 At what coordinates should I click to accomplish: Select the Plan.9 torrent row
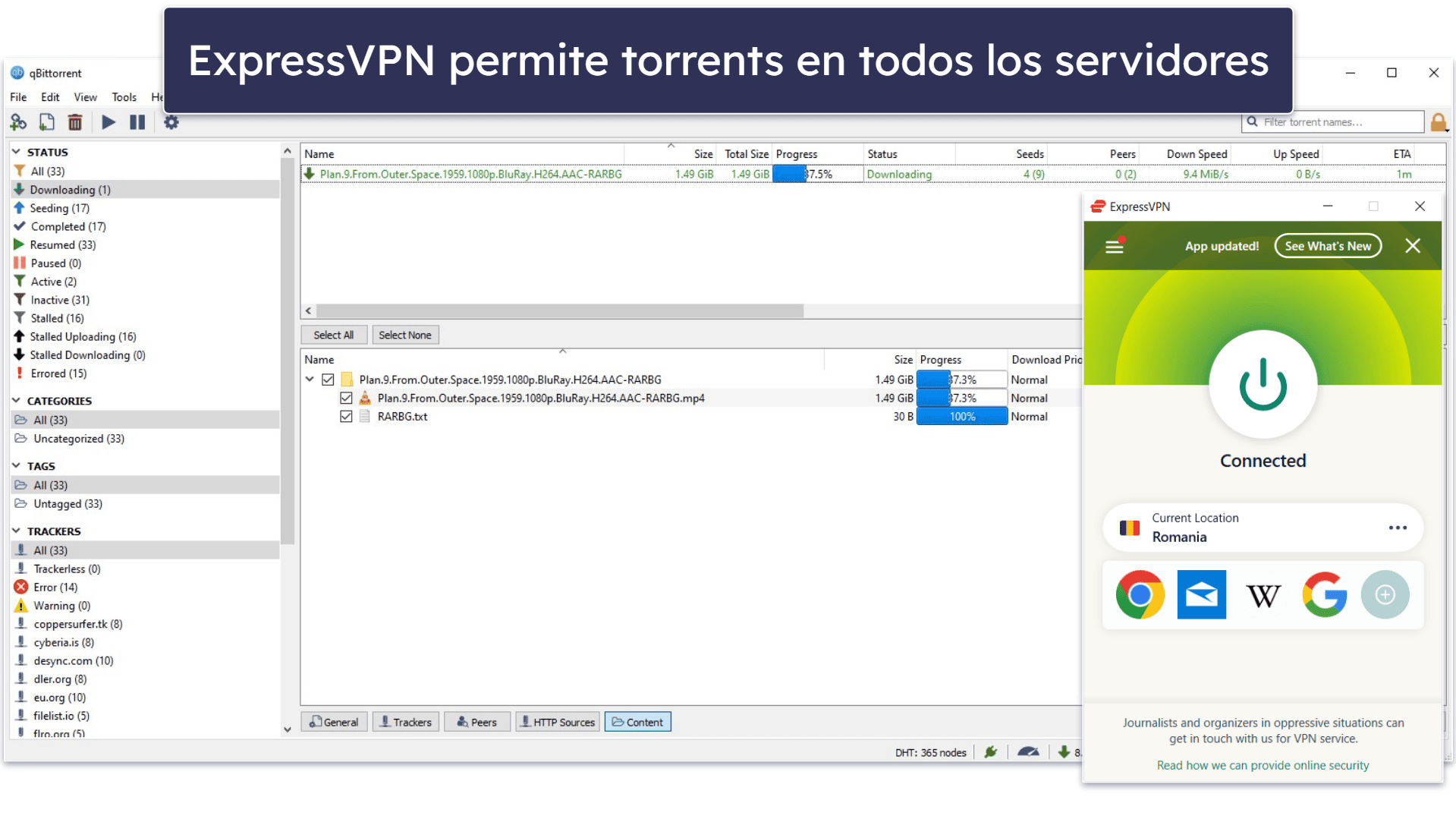(x=873, y=174)
